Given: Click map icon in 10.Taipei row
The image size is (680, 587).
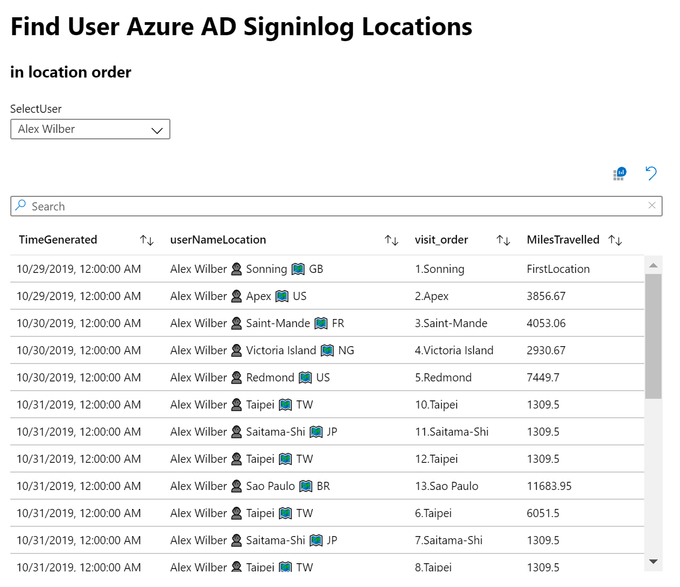Looking at the screenshot, I should 285,405.
